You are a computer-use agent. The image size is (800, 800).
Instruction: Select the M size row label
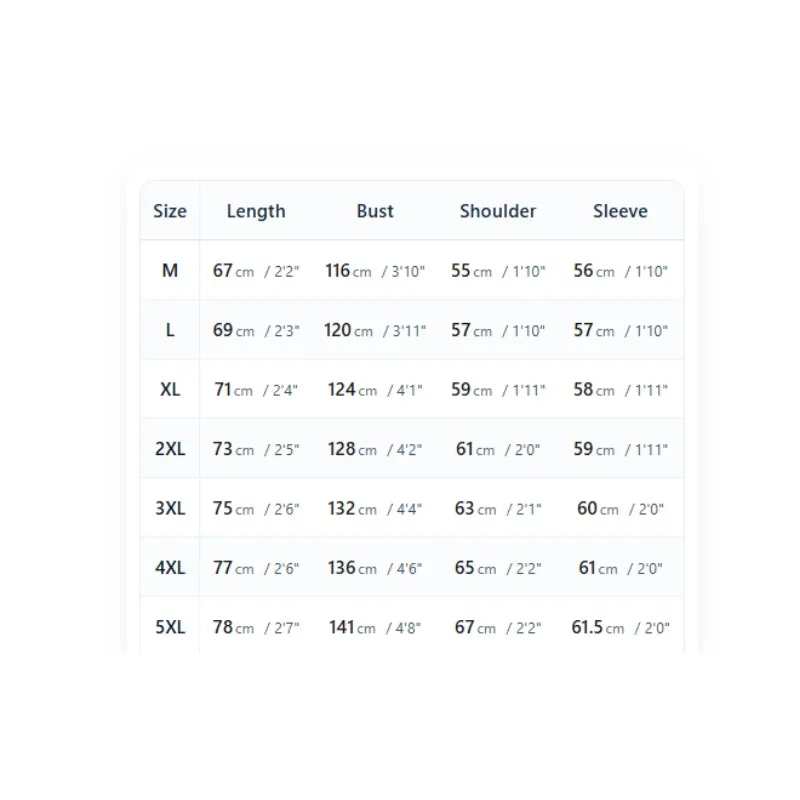170,270
